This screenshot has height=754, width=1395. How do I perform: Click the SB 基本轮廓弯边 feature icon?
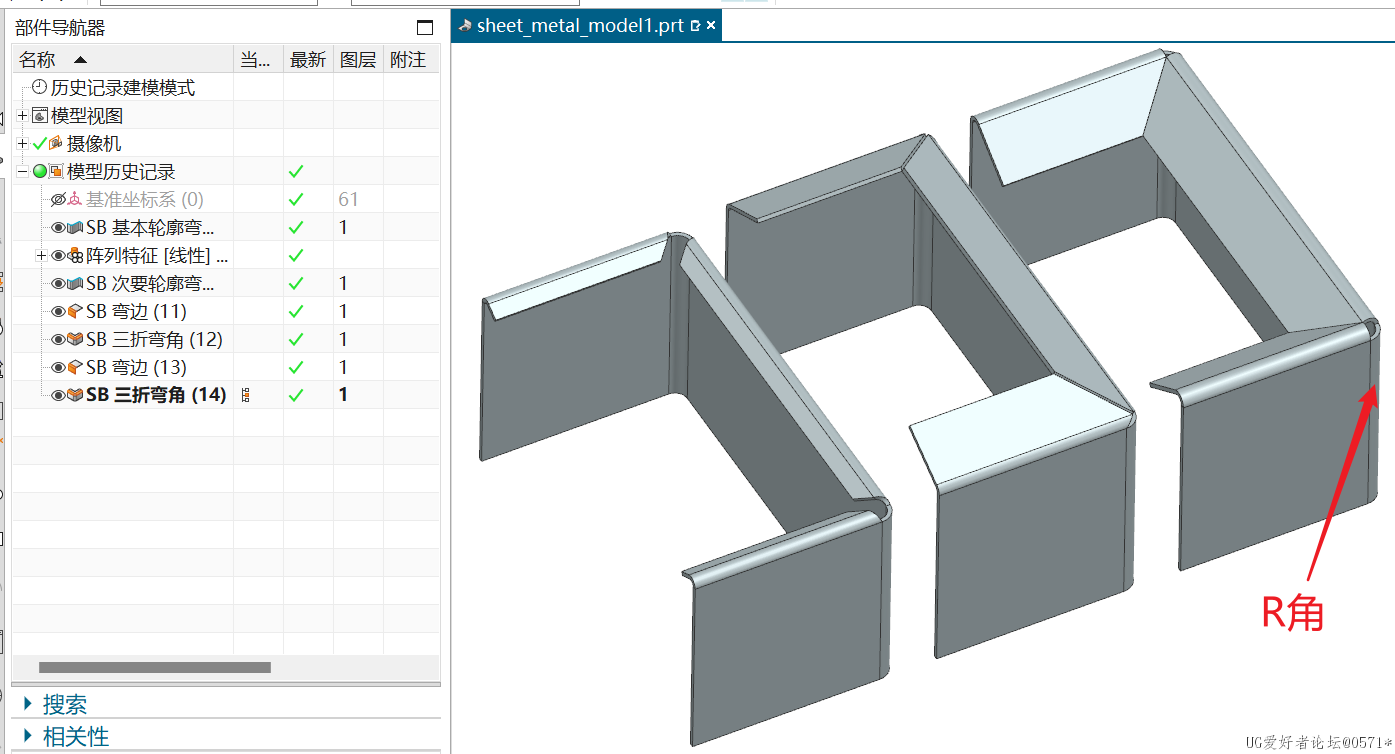point(74,228)
